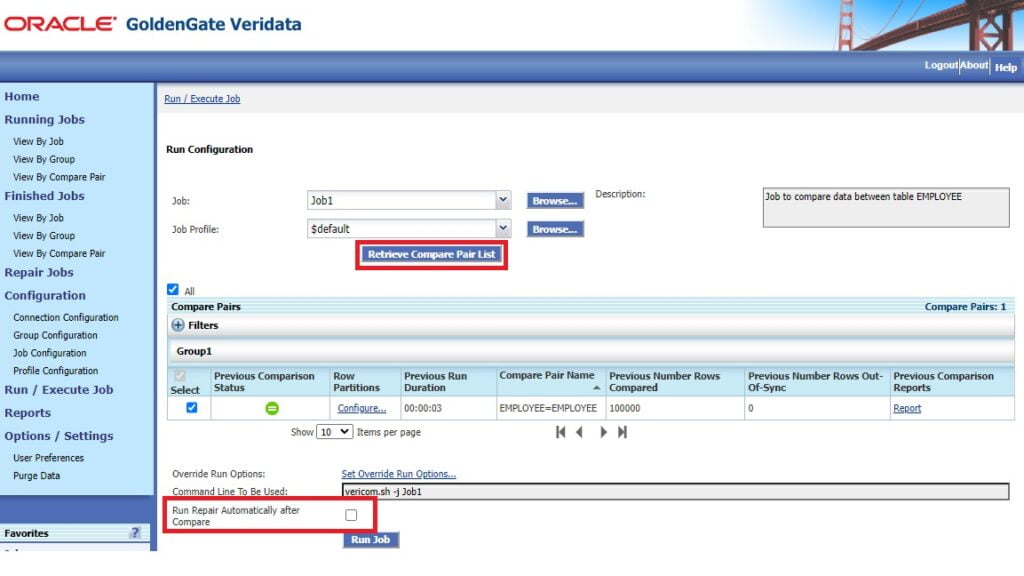Expand the Filters plus icon
1024x576 pixels.
pos(178,325)
